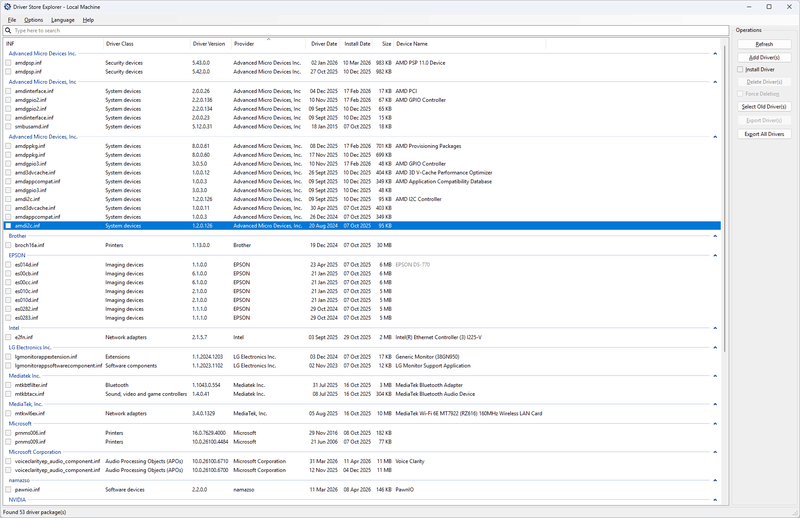The width and height of the screenshot is (800, 518).
Task: Sort by Driver Class column header
Action: [147, 44]
